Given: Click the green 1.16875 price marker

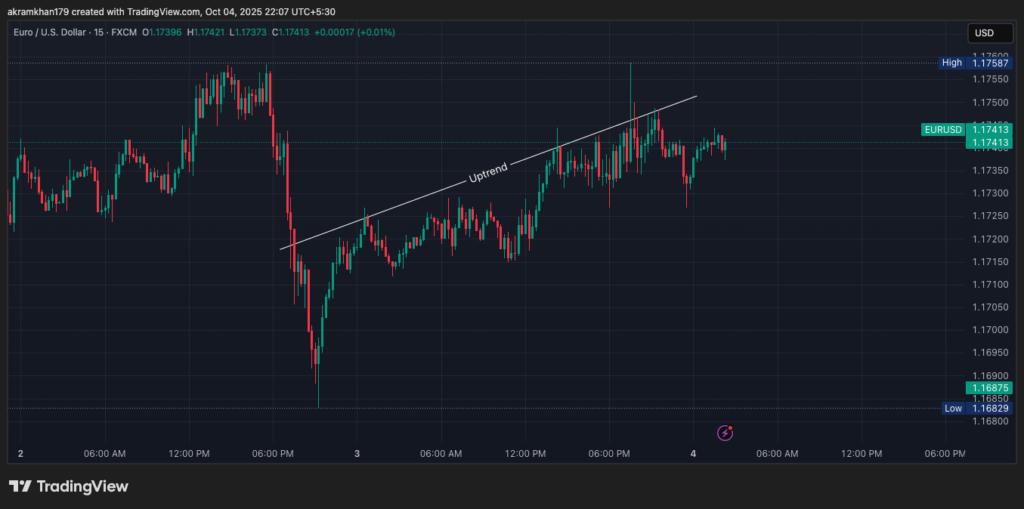Looking at the screenshot, I should tap(988, 387).
